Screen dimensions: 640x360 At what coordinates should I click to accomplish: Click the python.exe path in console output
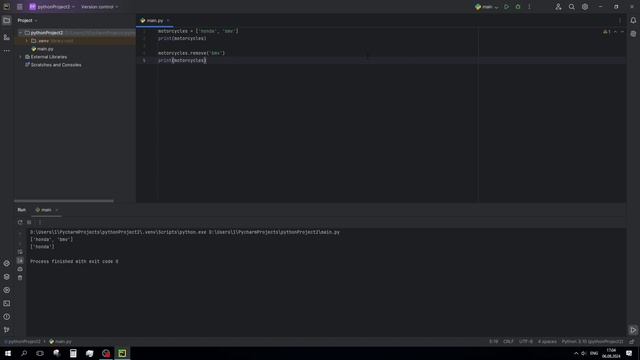[x=118, y=232]
